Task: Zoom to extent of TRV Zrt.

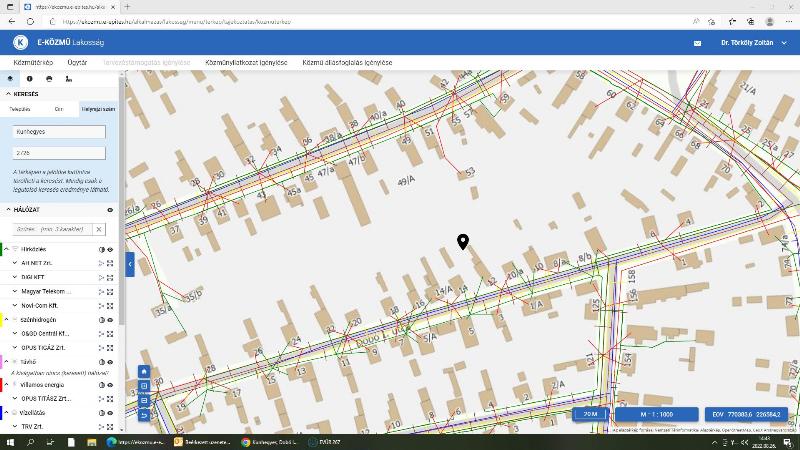Action: 110,427
